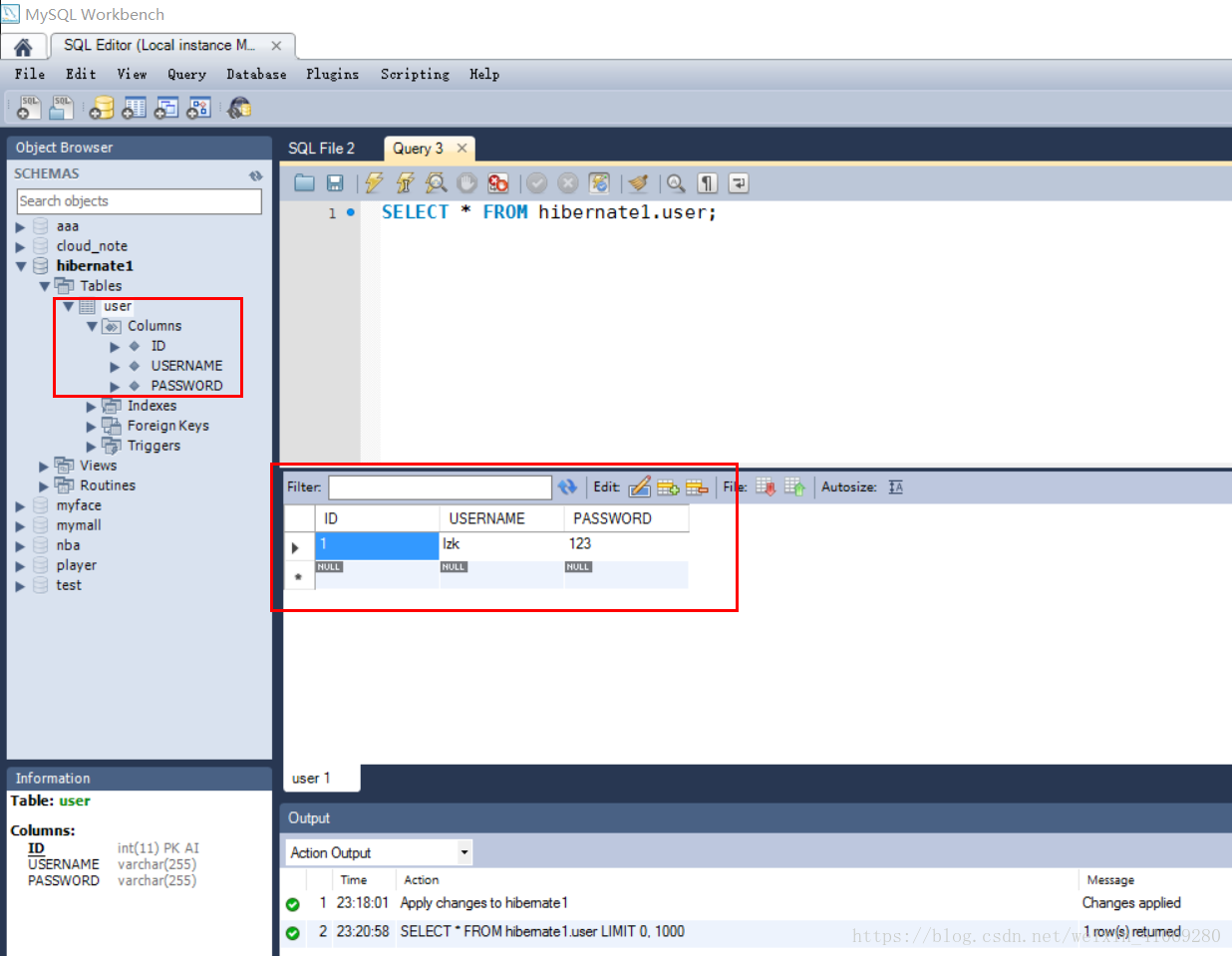Open the Query menu
Image resolution: width=1232 pixels, height=956 pixels.
pos(186,74)
